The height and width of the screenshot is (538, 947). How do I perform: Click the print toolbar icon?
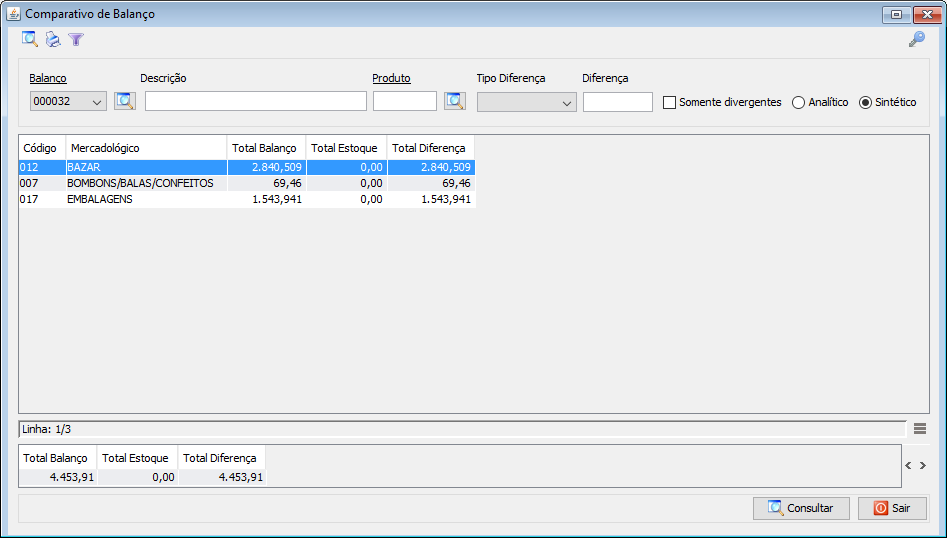pos(53,40)
